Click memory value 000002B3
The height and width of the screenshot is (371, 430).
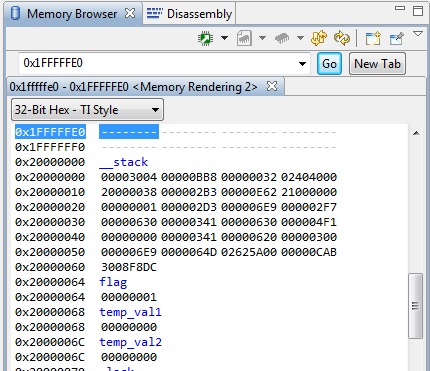pyautogui.click(x=189, y=192)
